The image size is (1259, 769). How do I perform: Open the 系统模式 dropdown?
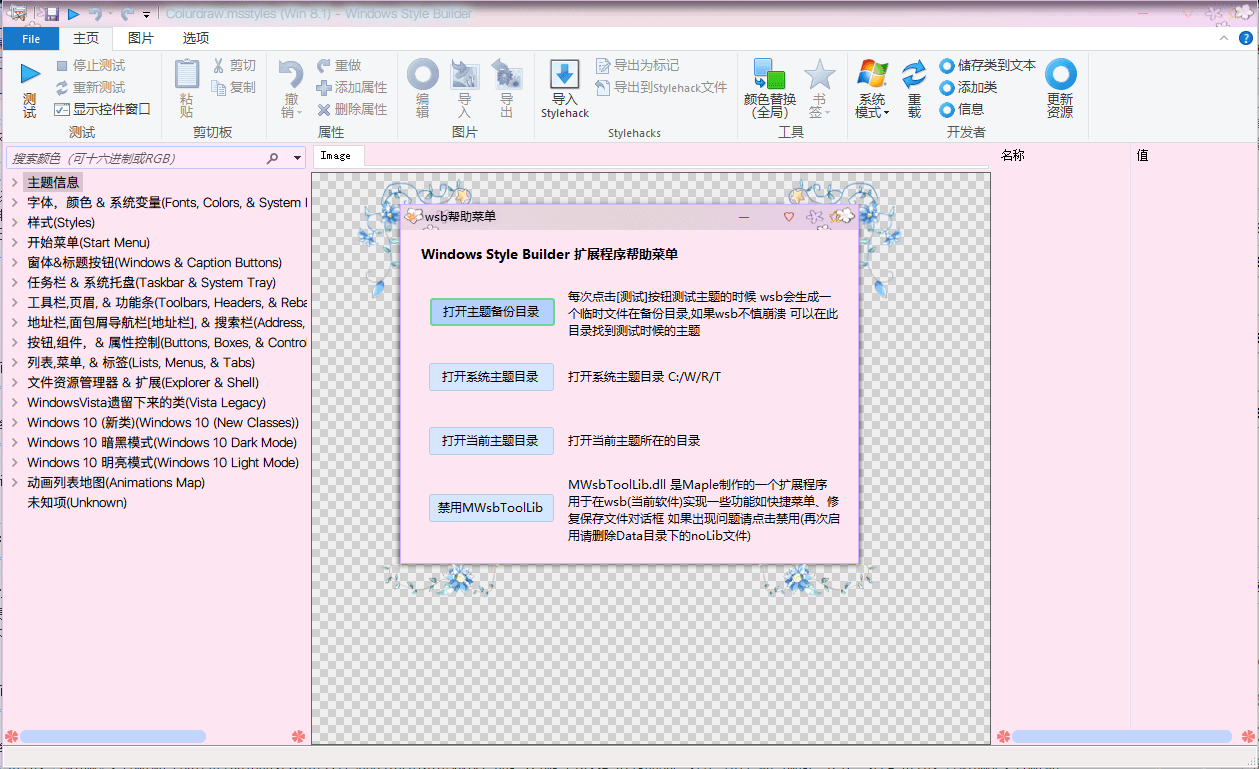click(x=872, y=89)
